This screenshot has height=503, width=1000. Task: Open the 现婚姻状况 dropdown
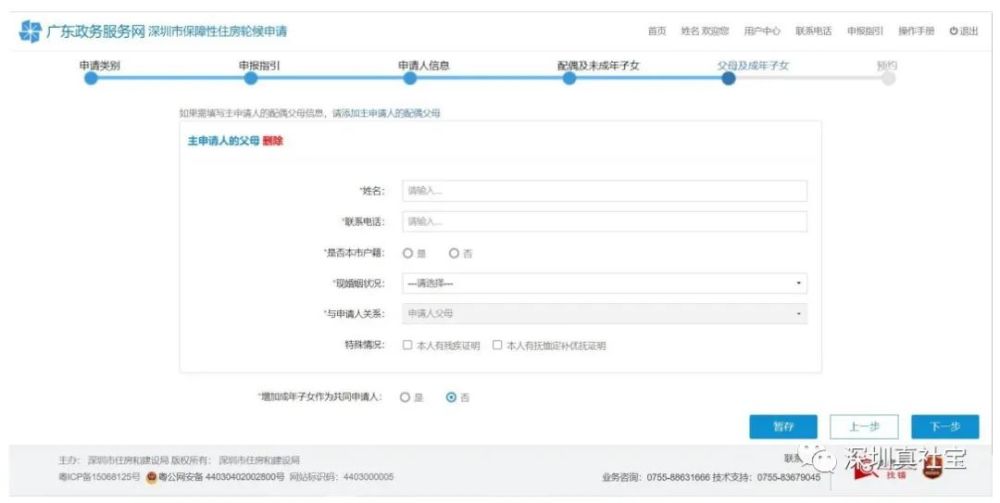point(605,283)
